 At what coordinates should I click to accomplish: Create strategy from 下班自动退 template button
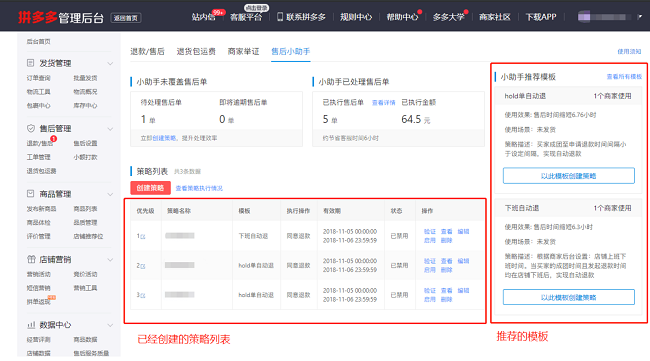(x=568, y=297)
